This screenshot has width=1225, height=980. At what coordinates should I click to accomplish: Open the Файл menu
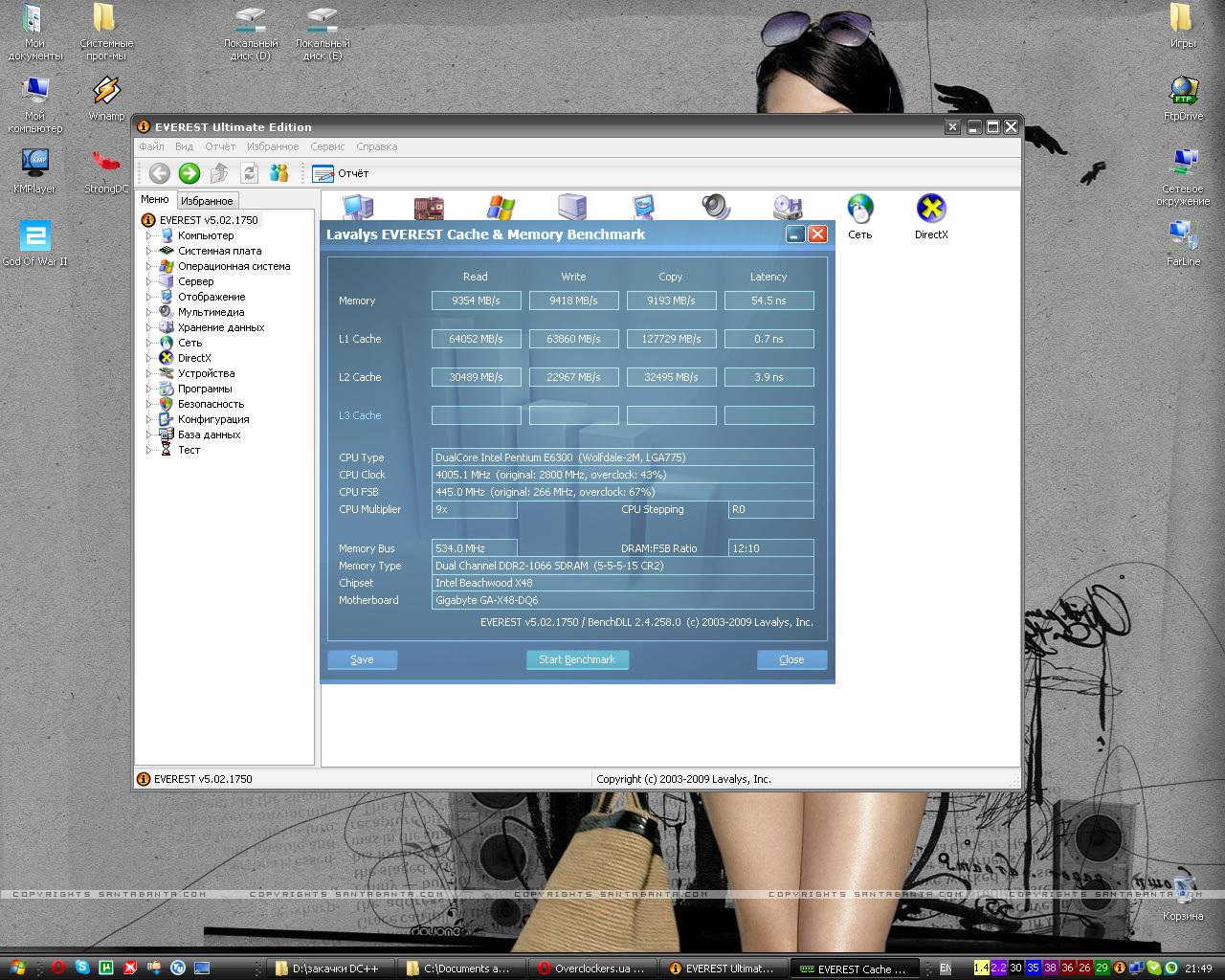pos(151,146)
